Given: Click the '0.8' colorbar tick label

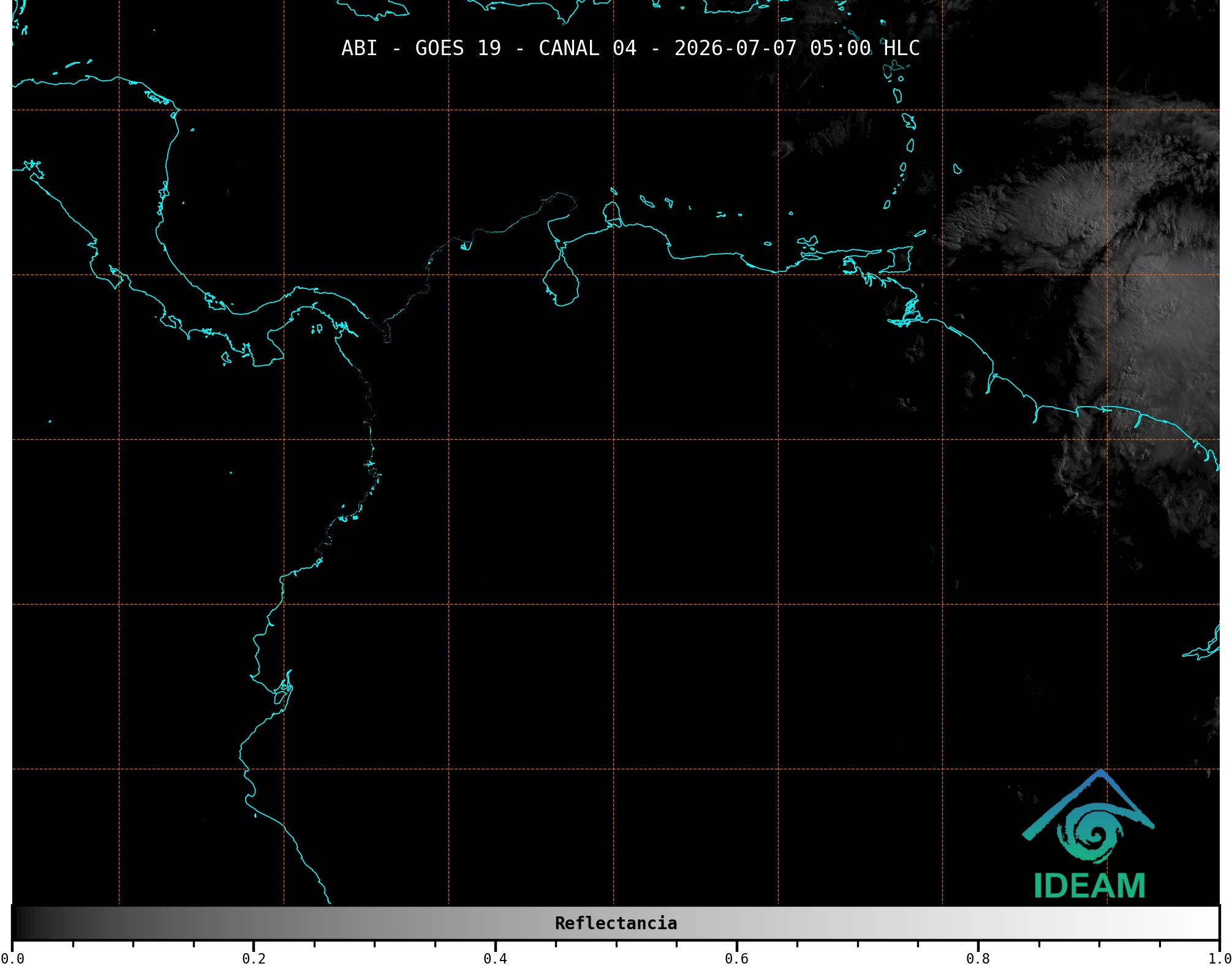Looking at the screenshot, I should point(978,959).
